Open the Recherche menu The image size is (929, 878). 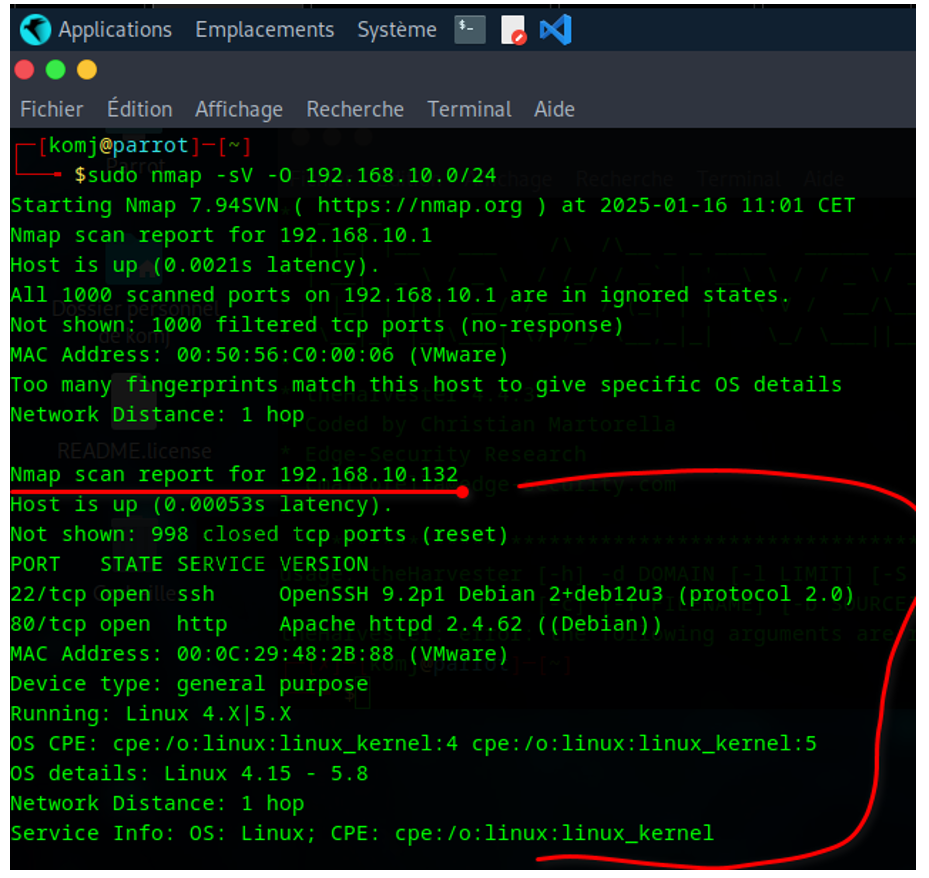pos(355,109)
